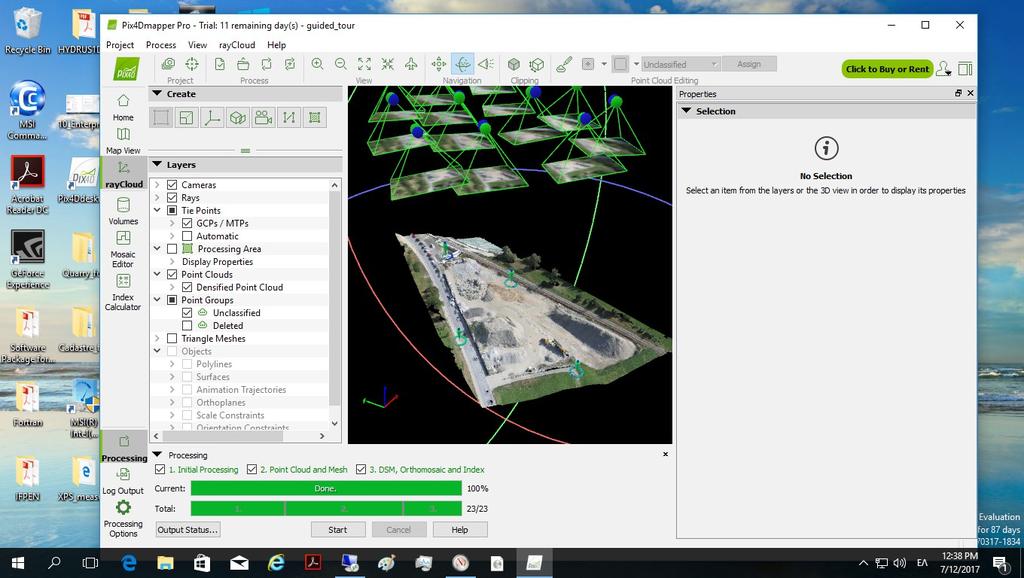The width and height of the screenshot is (1024, 578).
Task: Click the Current progress bar showing Done
Action: pos(326,488)
